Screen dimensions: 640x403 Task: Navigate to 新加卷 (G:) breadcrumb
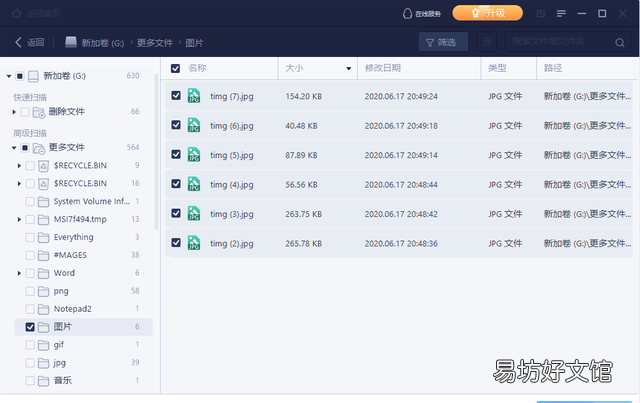tap(102, 43)
